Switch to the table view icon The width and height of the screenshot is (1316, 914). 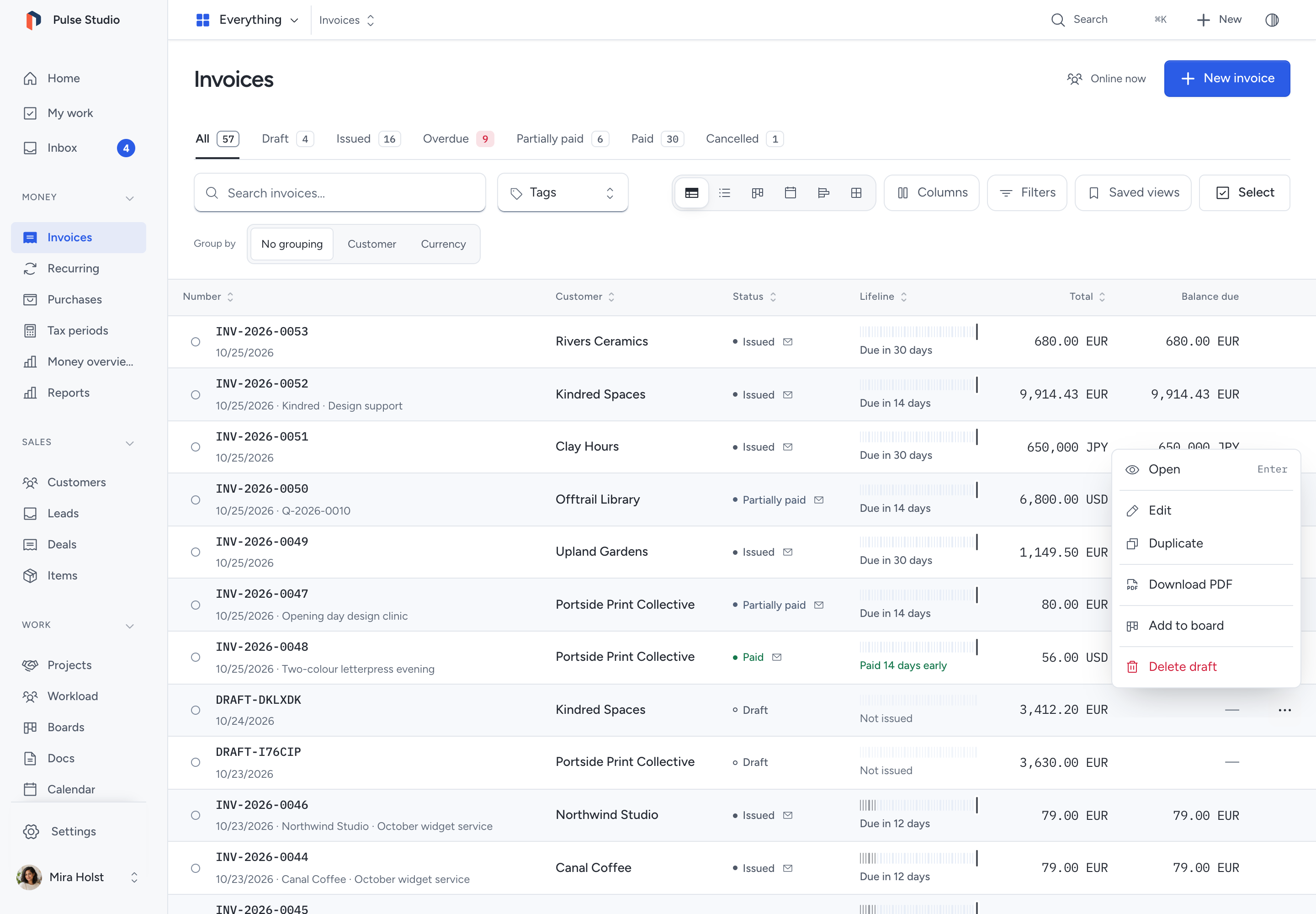[691, 193]
